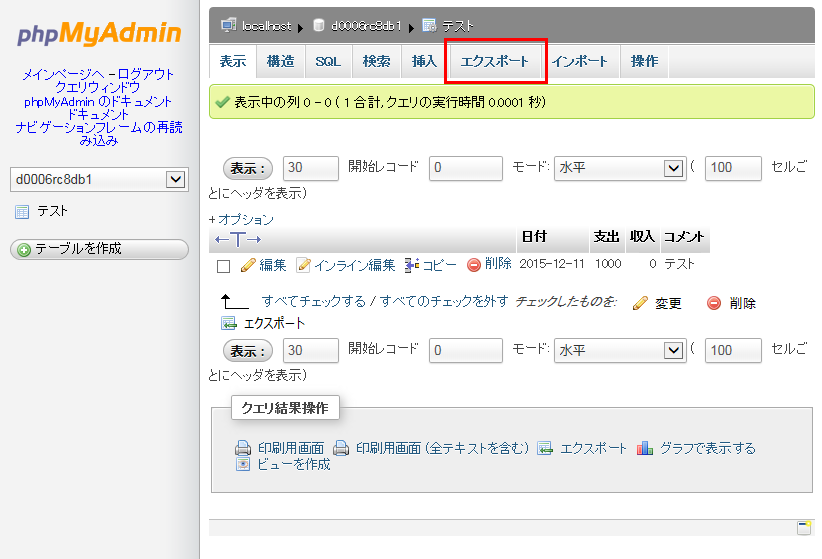Click the ビューを作成 link
Viewport: 822px width, 559px height.
click(x=294, y=465)
